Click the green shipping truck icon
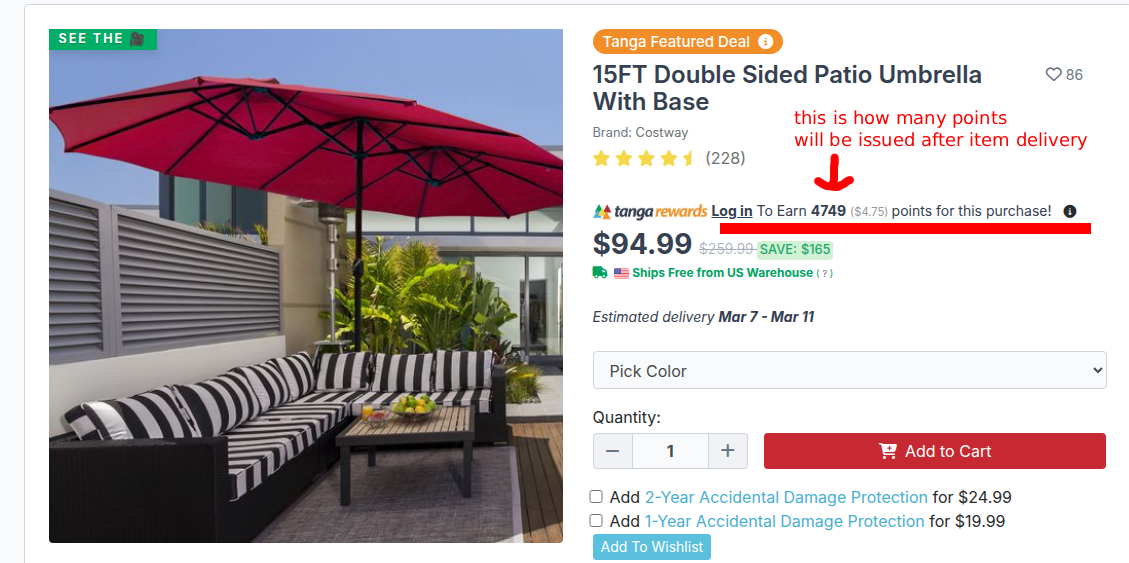The height and width of the screenshot is (563, 1129). (x=600, y=272)
